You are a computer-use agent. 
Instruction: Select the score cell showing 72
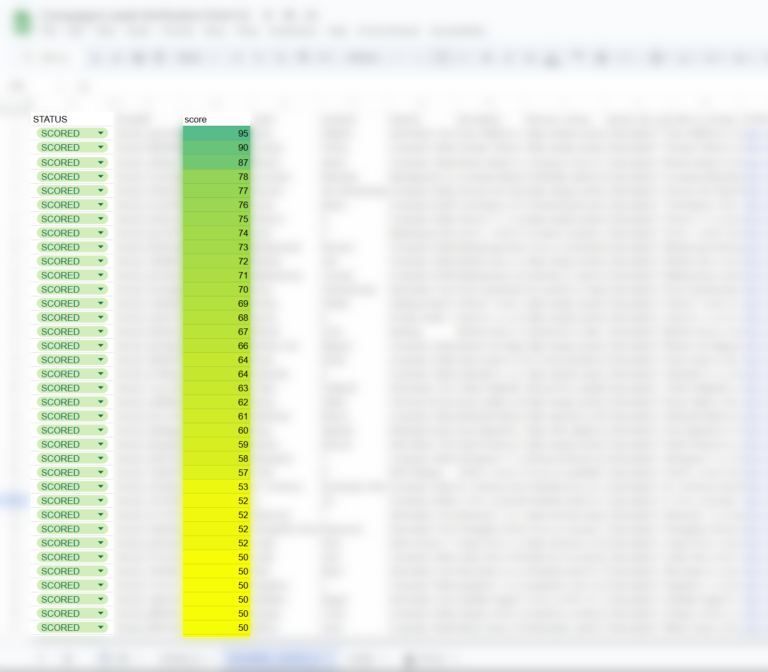coord(216,261)
